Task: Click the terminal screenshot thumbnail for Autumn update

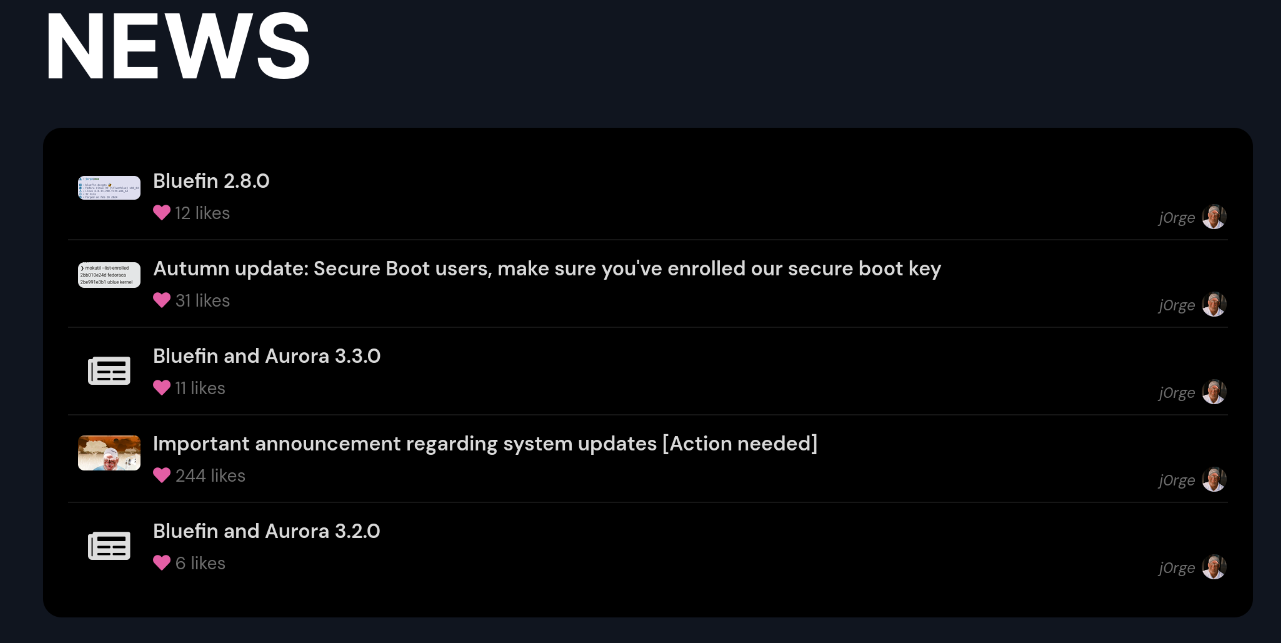Action: pyautogui.click(x=109, y=275)
